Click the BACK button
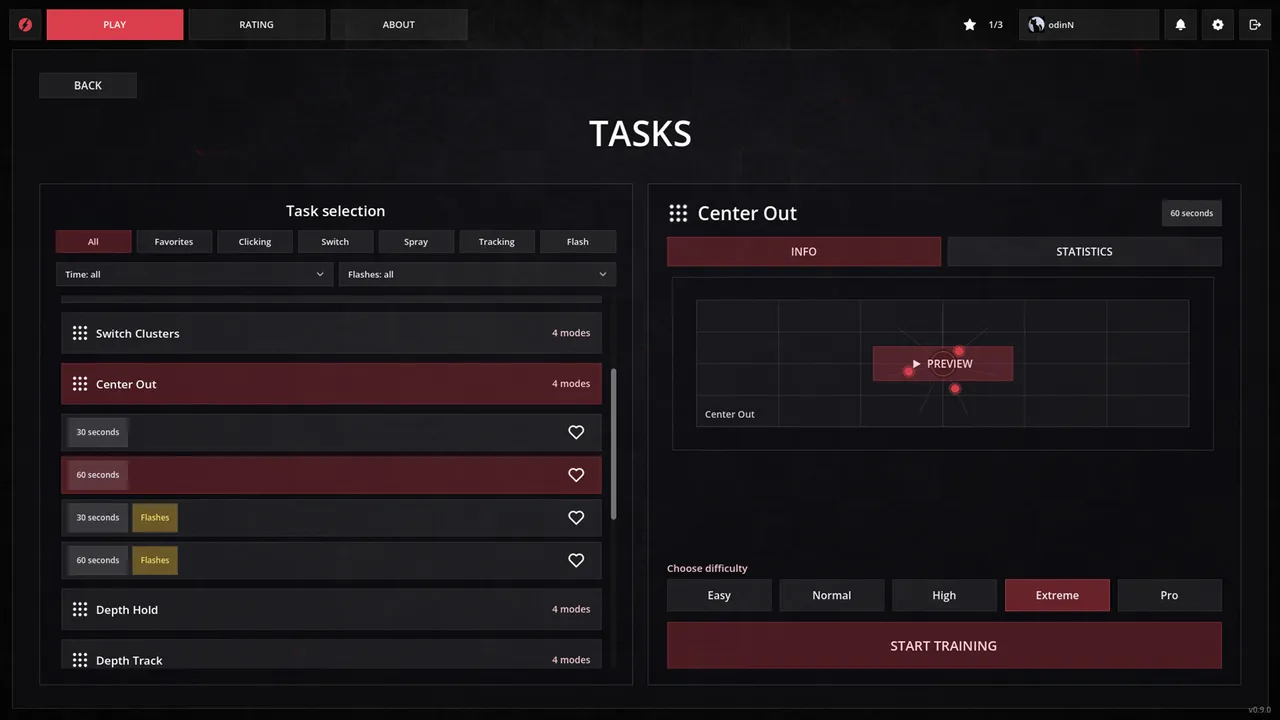Viewport: 1280px width, 720px height. click(88, 85)
